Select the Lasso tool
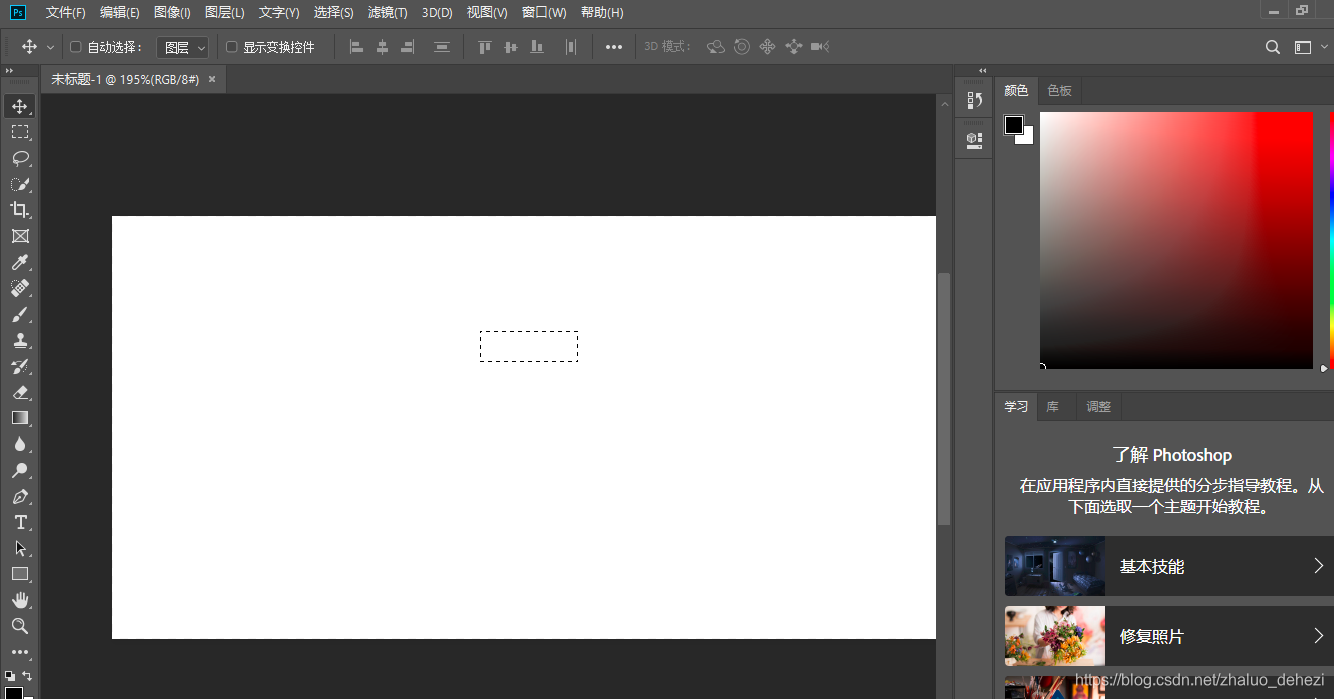 (20, 158)
